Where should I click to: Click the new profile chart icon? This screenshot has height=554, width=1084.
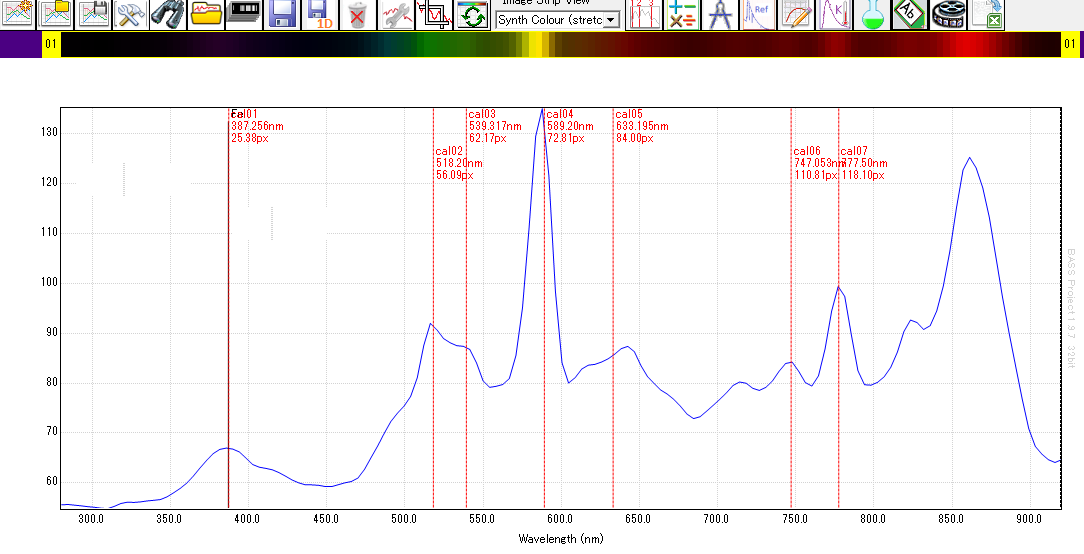[19, 14]
